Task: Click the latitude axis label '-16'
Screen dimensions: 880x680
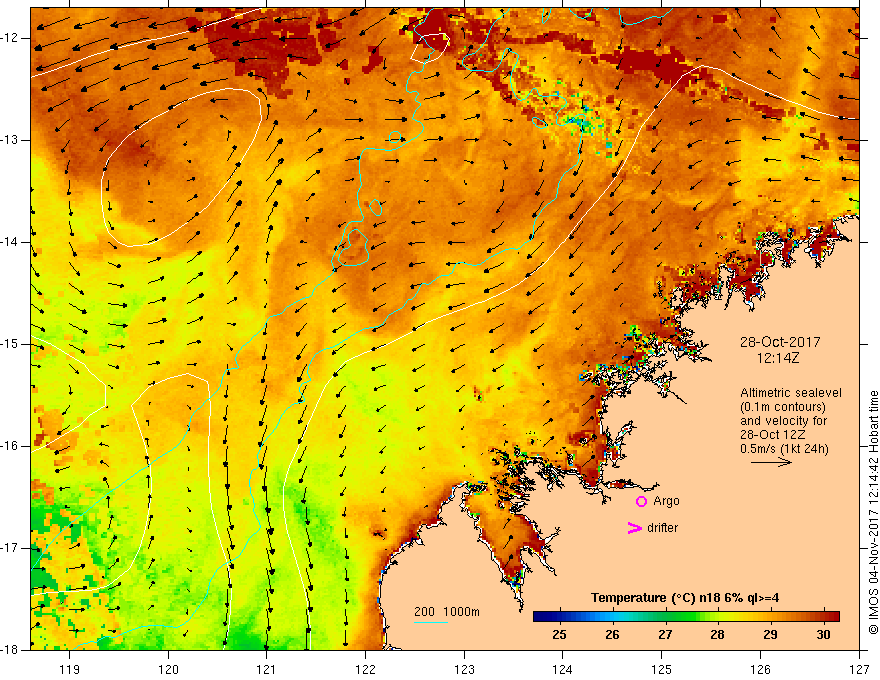Action: [x=11, y=446]
